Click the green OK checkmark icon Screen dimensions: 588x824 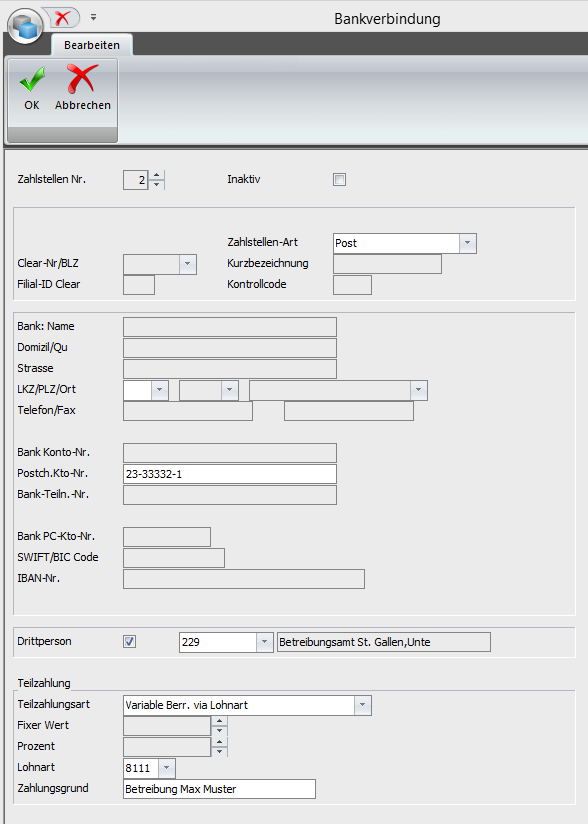pyautogui.click(x=32, y=80)
